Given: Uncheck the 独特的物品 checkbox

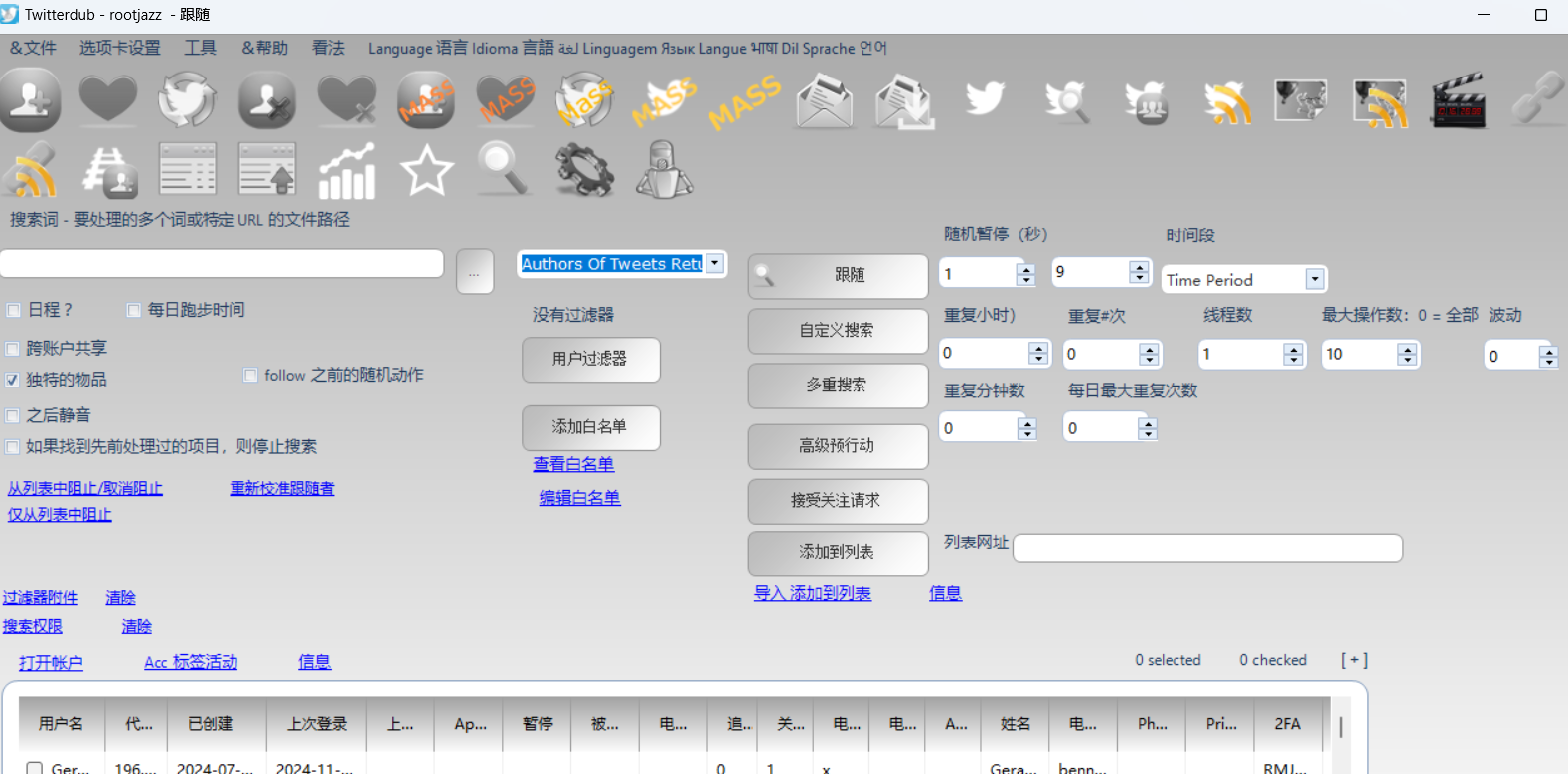Looking at the screenshot, I should (13, 380).
